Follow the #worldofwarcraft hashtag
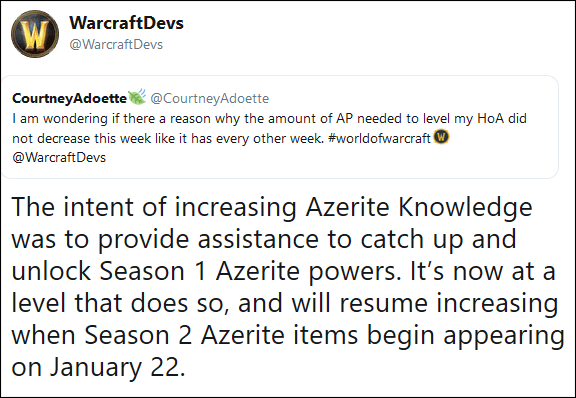Viewport: 576px width, 398px height. 379,139
